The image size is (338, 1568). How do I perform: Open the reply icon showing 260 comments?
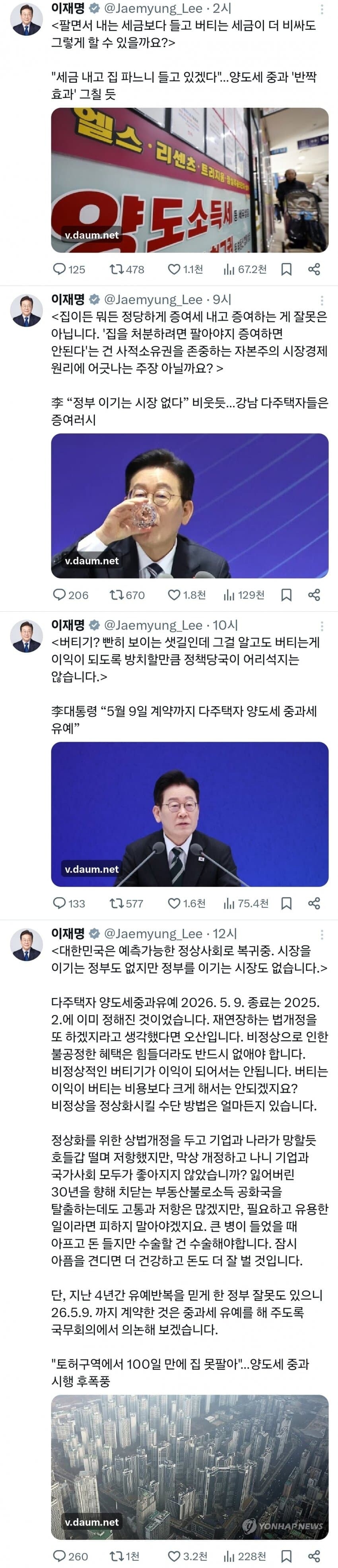tap(70, 1556)
